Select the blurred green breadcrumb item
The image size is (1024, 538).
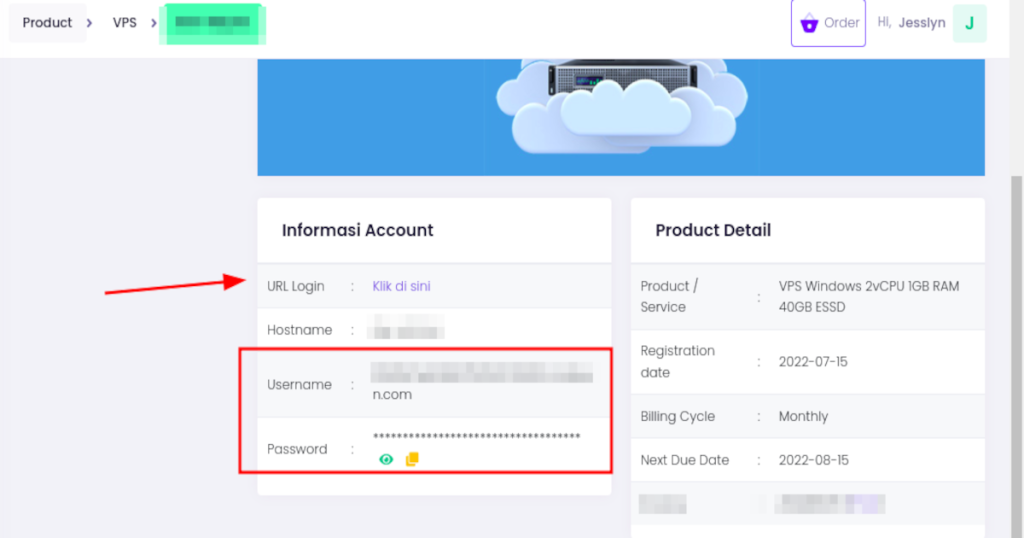click(x=212, y=24)
